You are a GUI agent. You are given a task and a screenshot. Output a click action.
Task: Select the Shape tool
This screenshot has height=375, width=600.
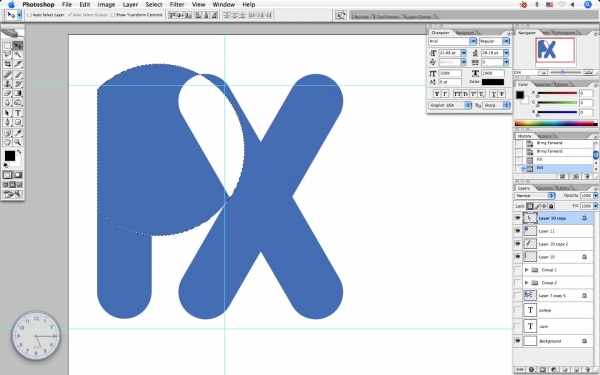pos(18,122)
